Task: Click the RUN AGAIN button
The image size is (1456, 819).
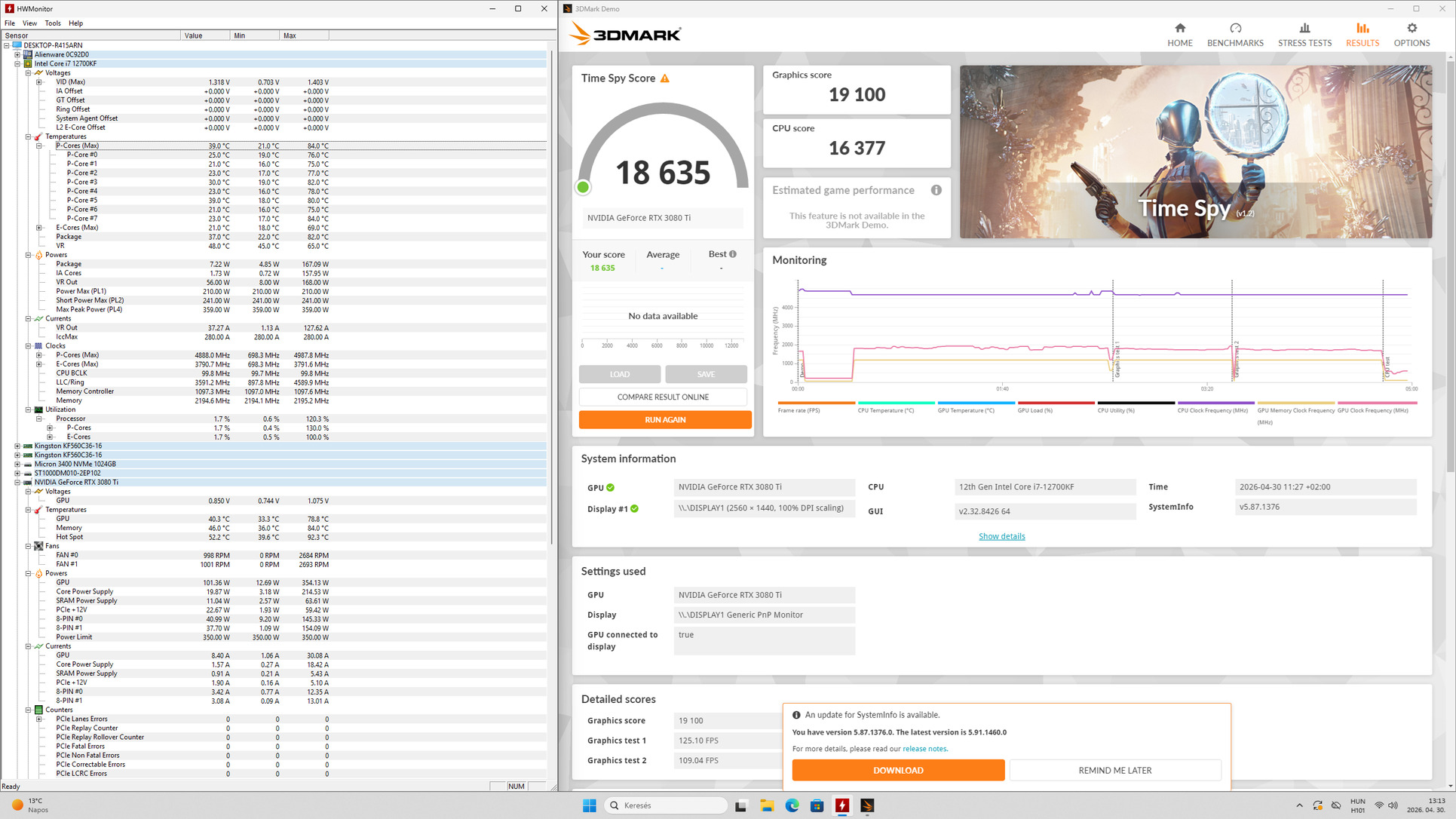Action: 664,420
